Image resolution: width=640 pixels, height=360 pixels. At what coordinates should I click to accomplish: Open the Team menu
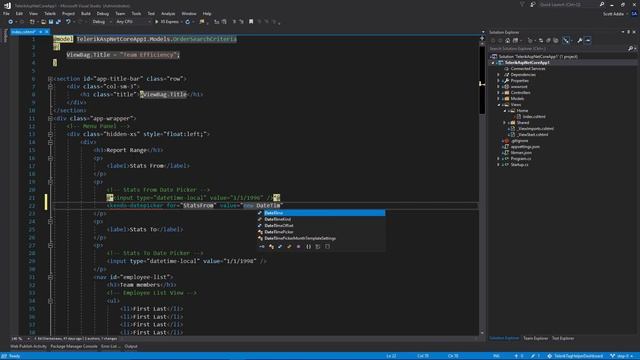point(120,13)
